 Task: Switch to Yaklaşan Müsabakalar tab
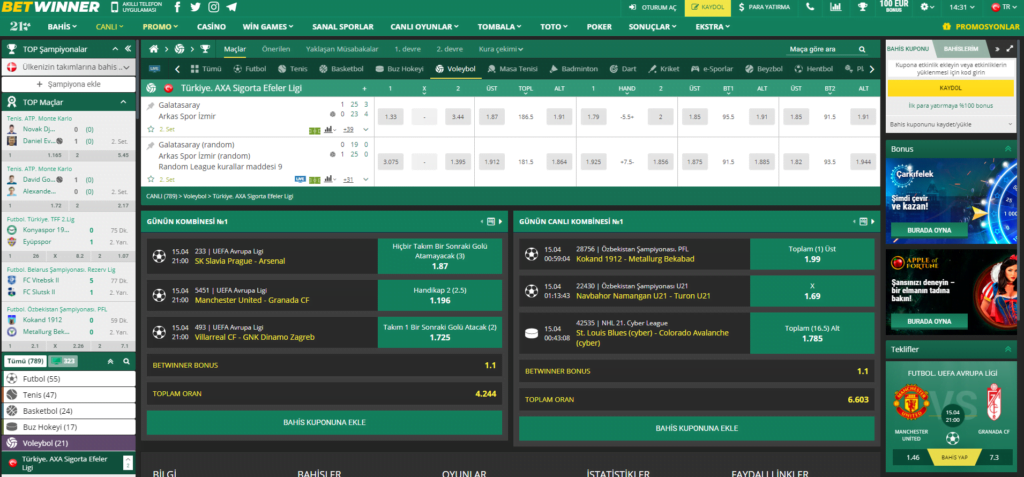tap(342, 49)
